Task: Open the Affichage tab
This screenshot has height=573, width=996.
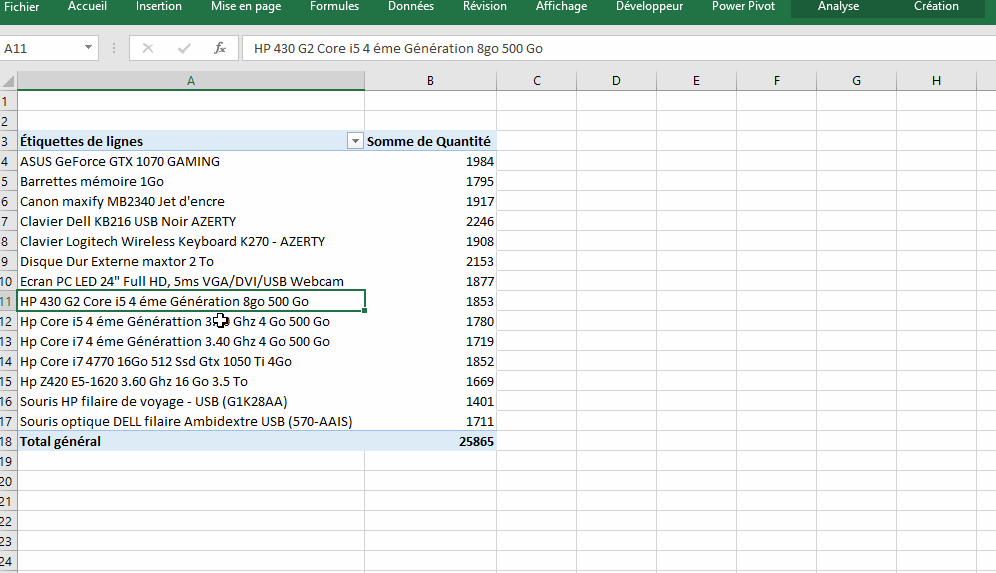Action: (x=562, y=7)
